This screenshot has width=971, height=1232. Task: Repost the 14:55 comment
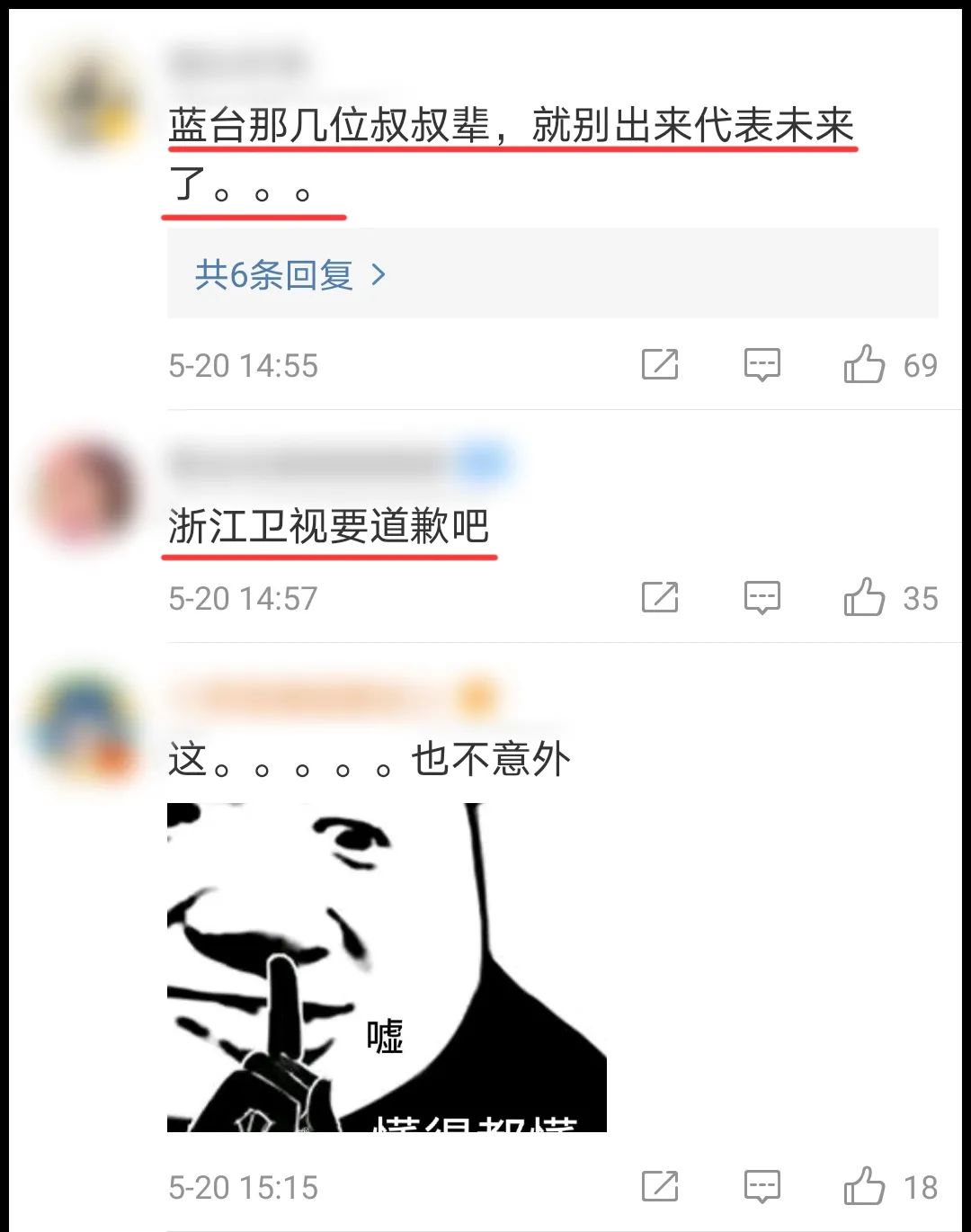[x=660, y=364]
